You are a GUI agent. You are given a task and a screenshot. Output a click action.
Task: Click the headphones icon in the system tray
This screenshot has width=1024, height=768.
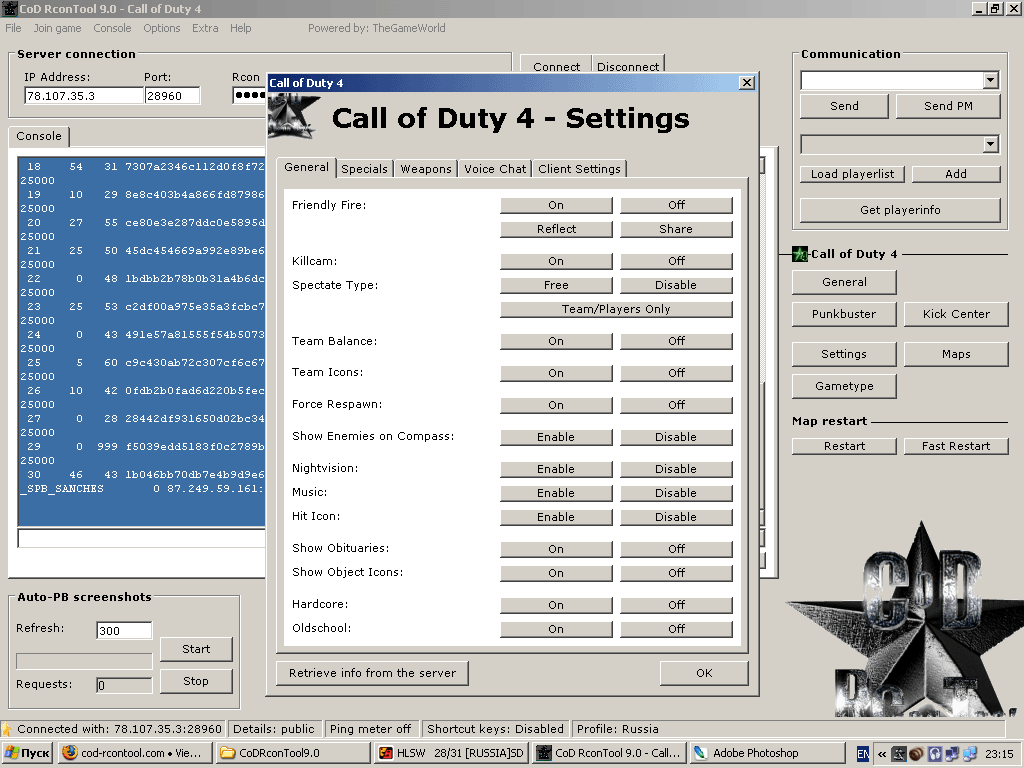[x=935, y=754]
